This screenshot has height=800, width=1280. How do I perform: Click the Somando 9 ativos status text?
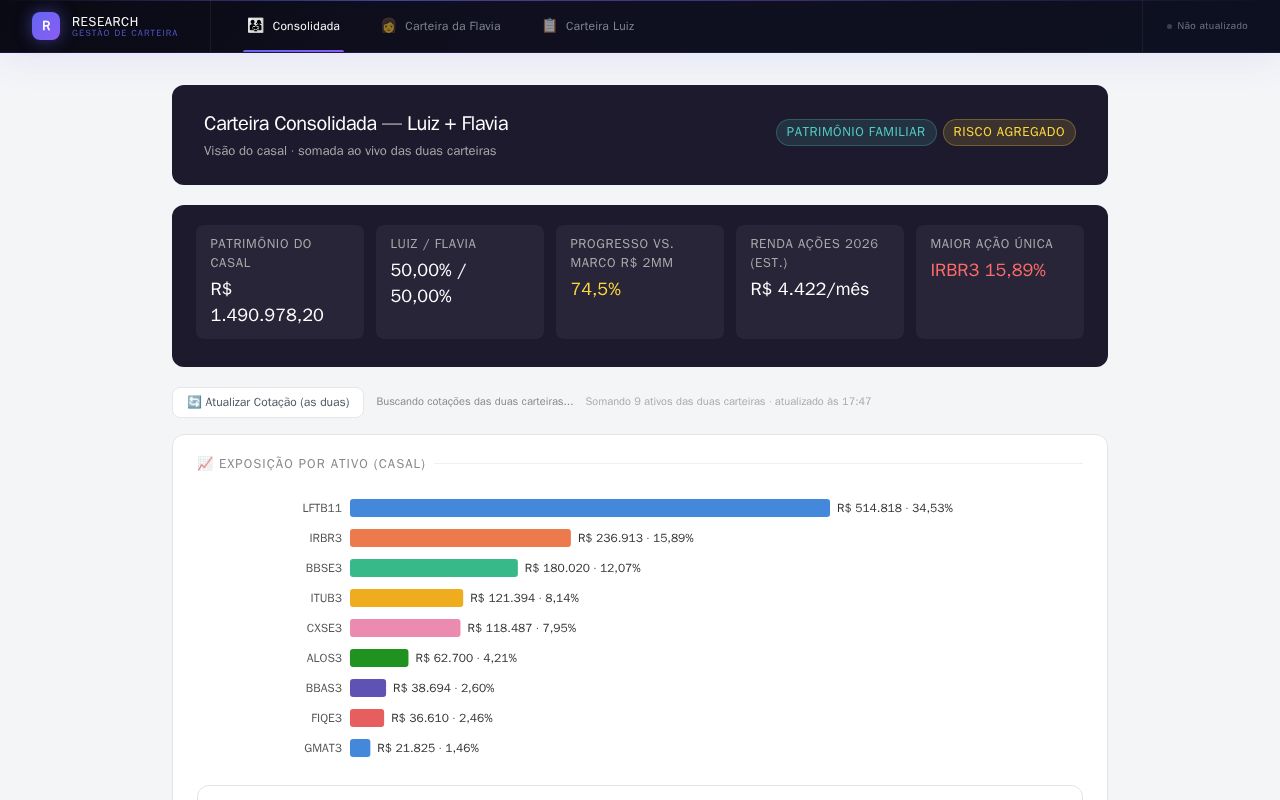coord(728,402)
